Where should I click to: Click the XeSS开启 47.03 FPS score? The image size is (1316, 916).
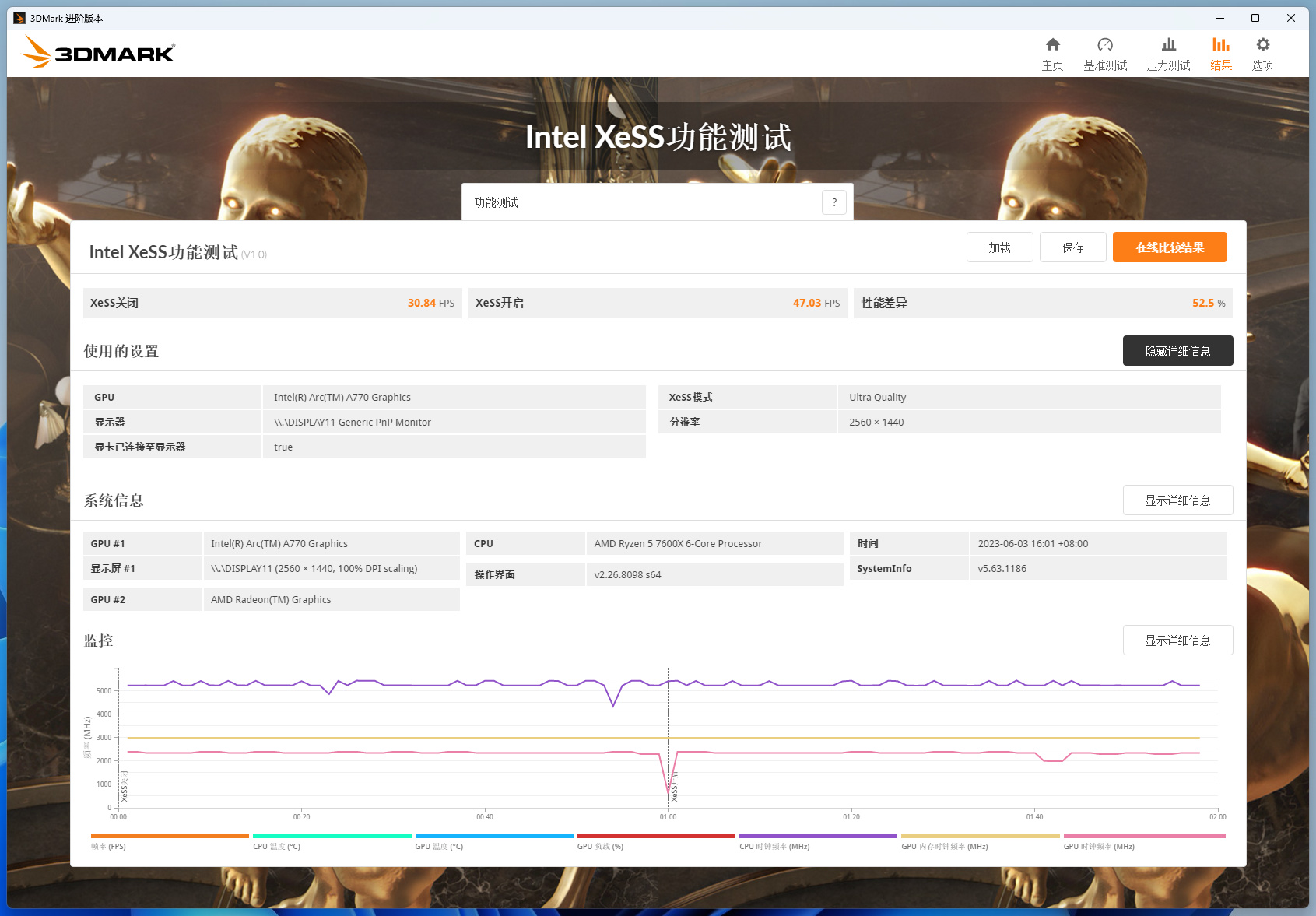tap(658, 303)
